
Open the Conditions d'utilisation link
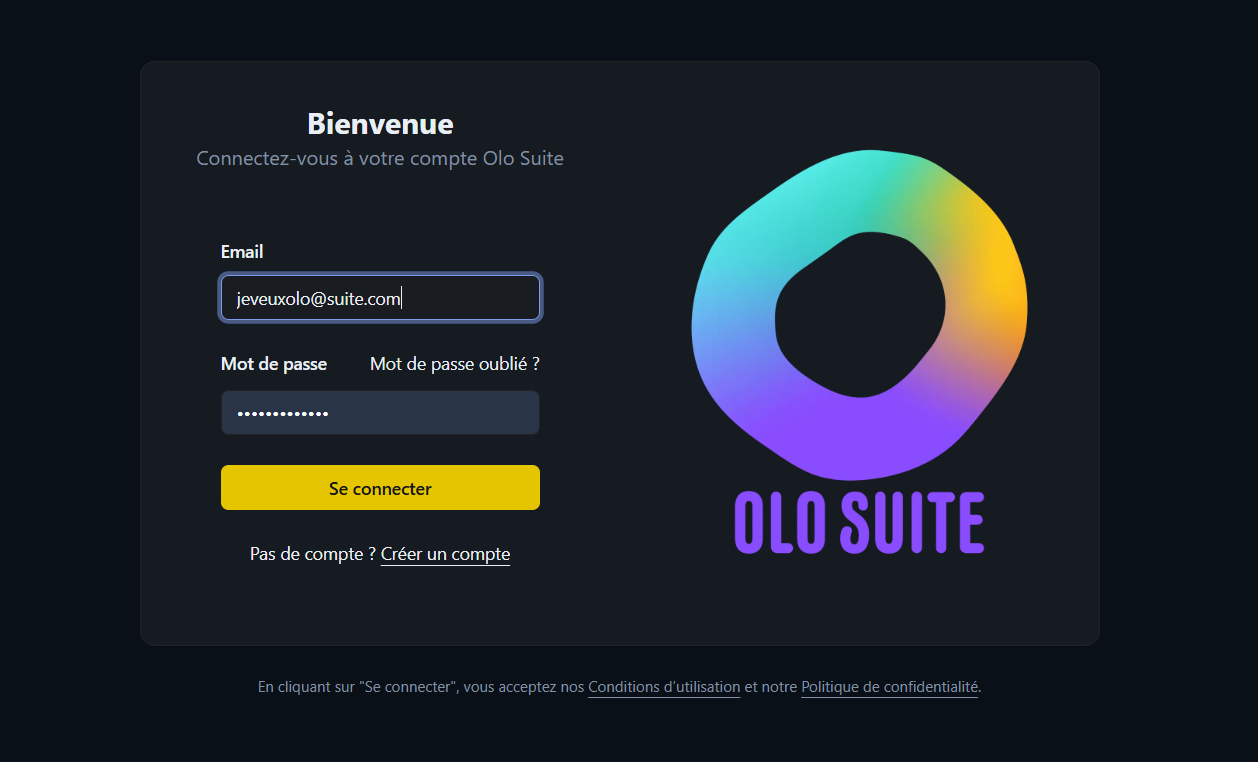(664, 688)
